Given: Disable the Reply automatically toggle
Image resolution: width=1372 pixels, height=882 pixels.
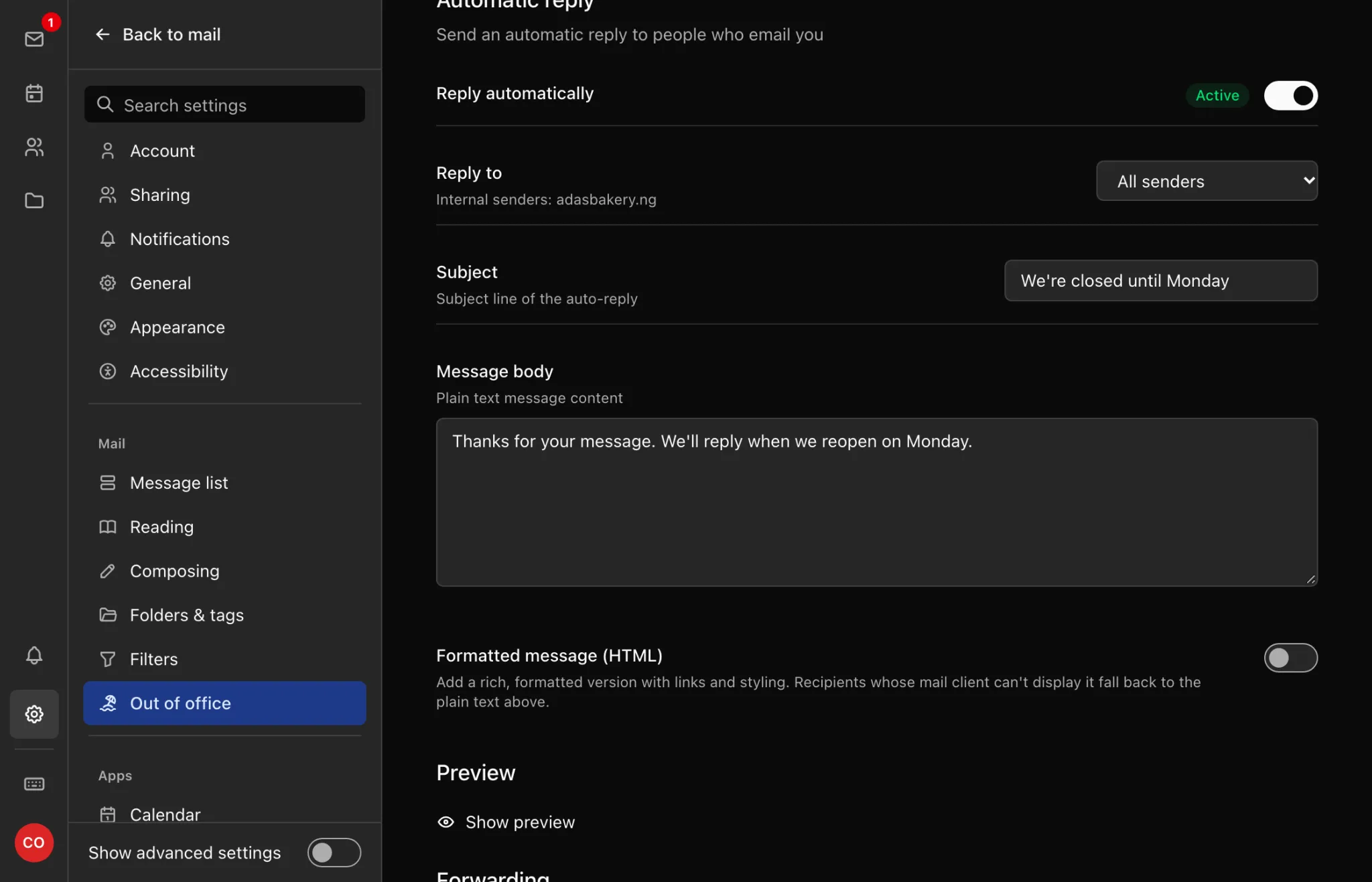Looking at the screenshot, I should point(1290,95).
